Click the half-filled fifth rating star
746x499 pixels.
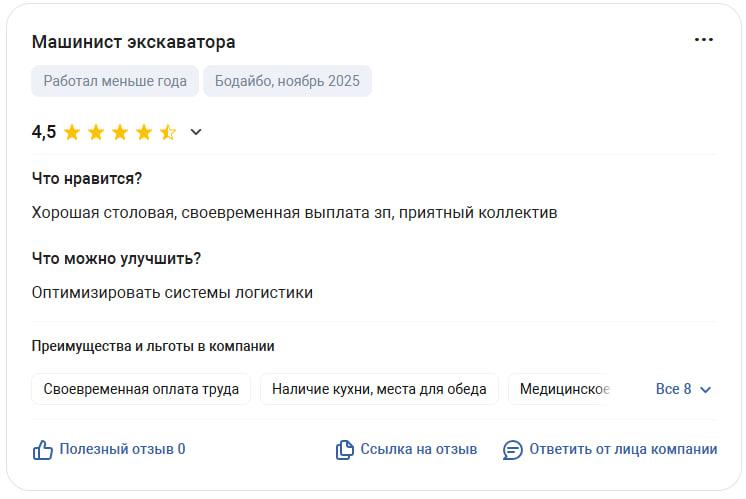168,132
